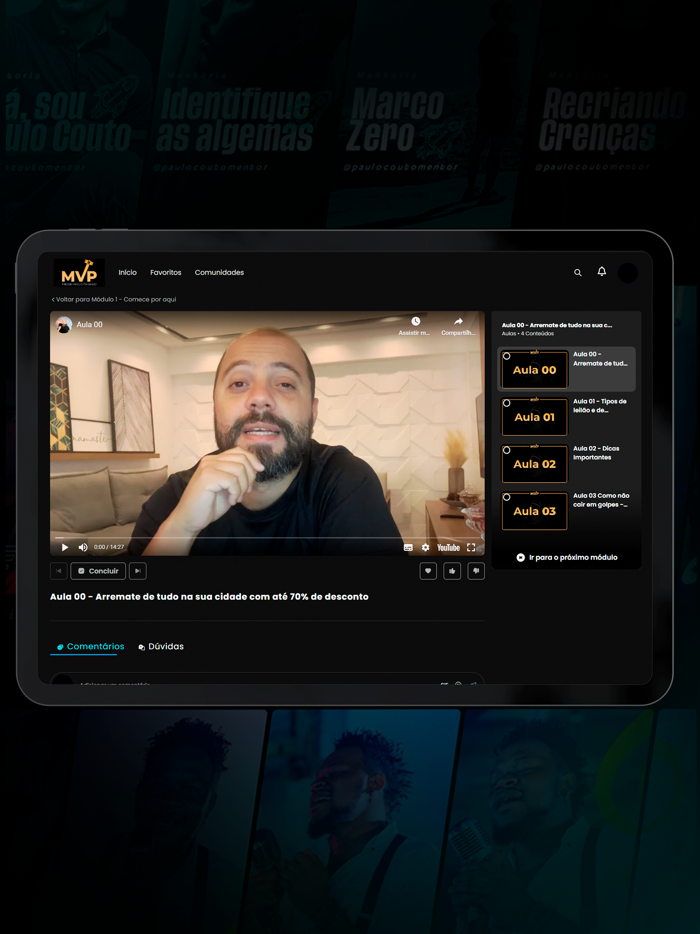
Task: Click the Compartilhar share arrow icon
Action: [458, 322]
